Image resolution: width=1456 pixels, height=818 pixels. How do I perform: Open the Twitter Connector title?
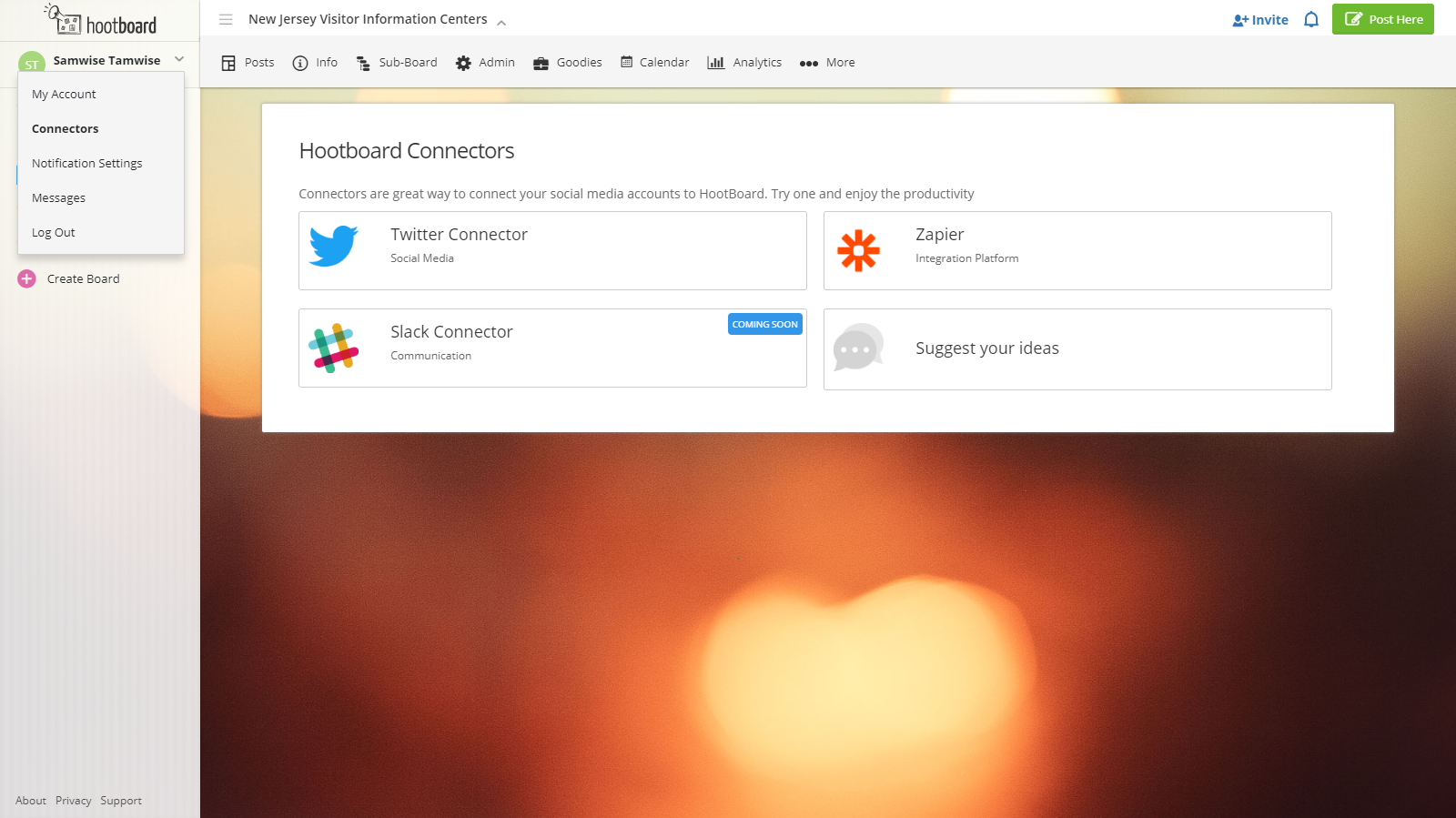(x=459, y=235)
